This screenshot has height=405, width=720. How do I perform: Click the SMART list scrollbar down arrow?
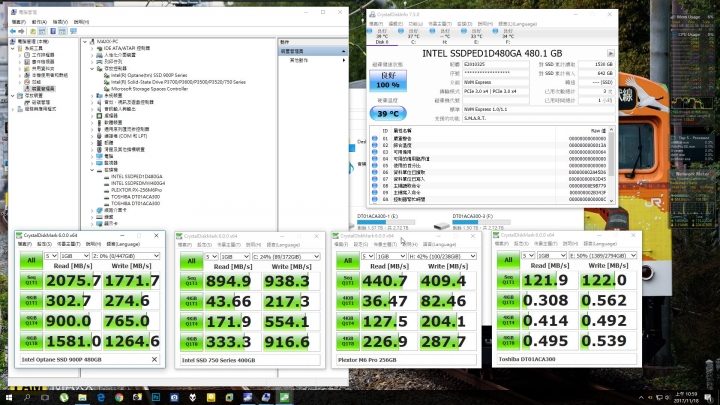pyautogui.click(x=611, y=200)
